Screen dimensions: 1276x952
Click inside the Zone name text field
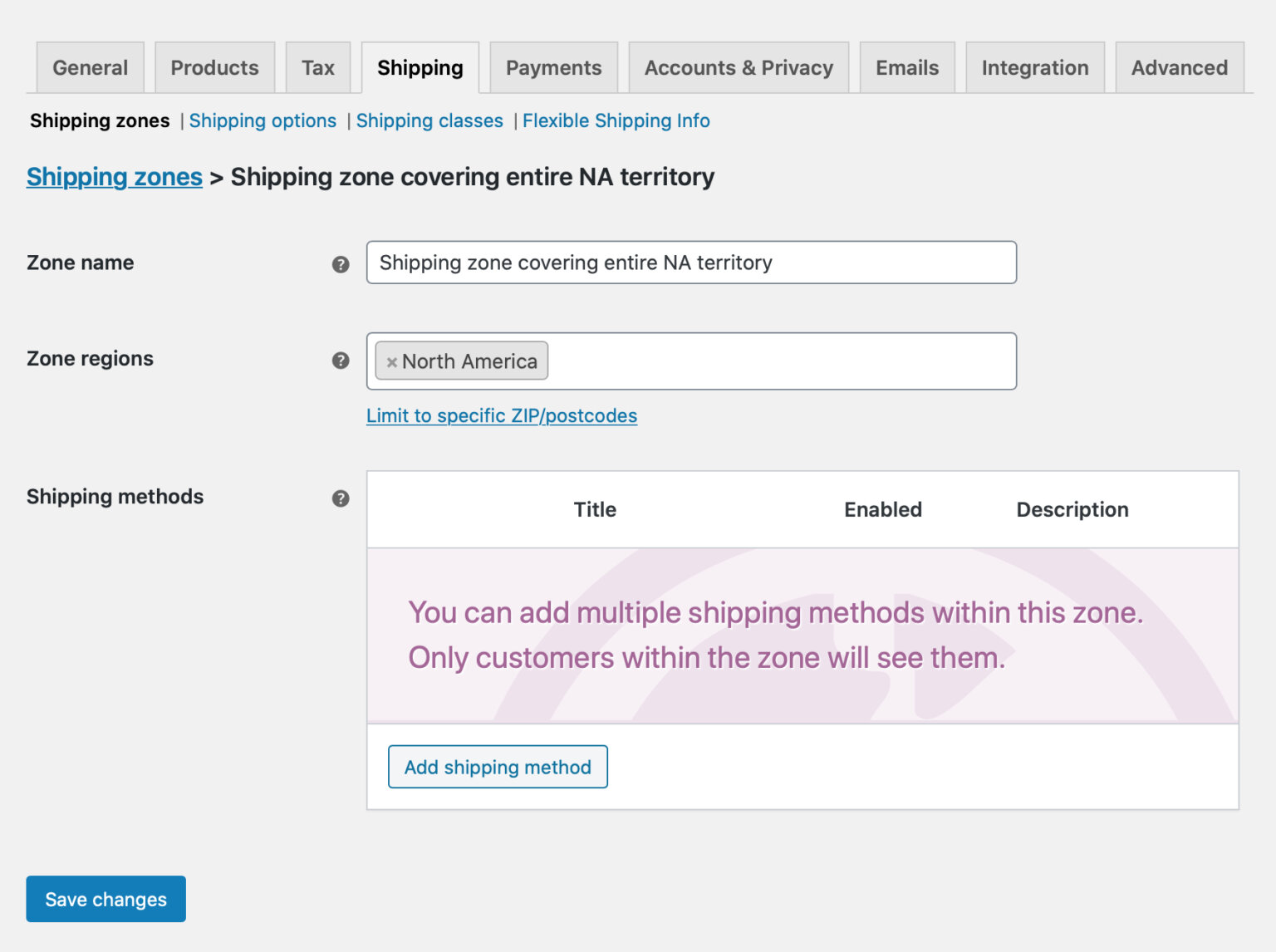point(691,263)
